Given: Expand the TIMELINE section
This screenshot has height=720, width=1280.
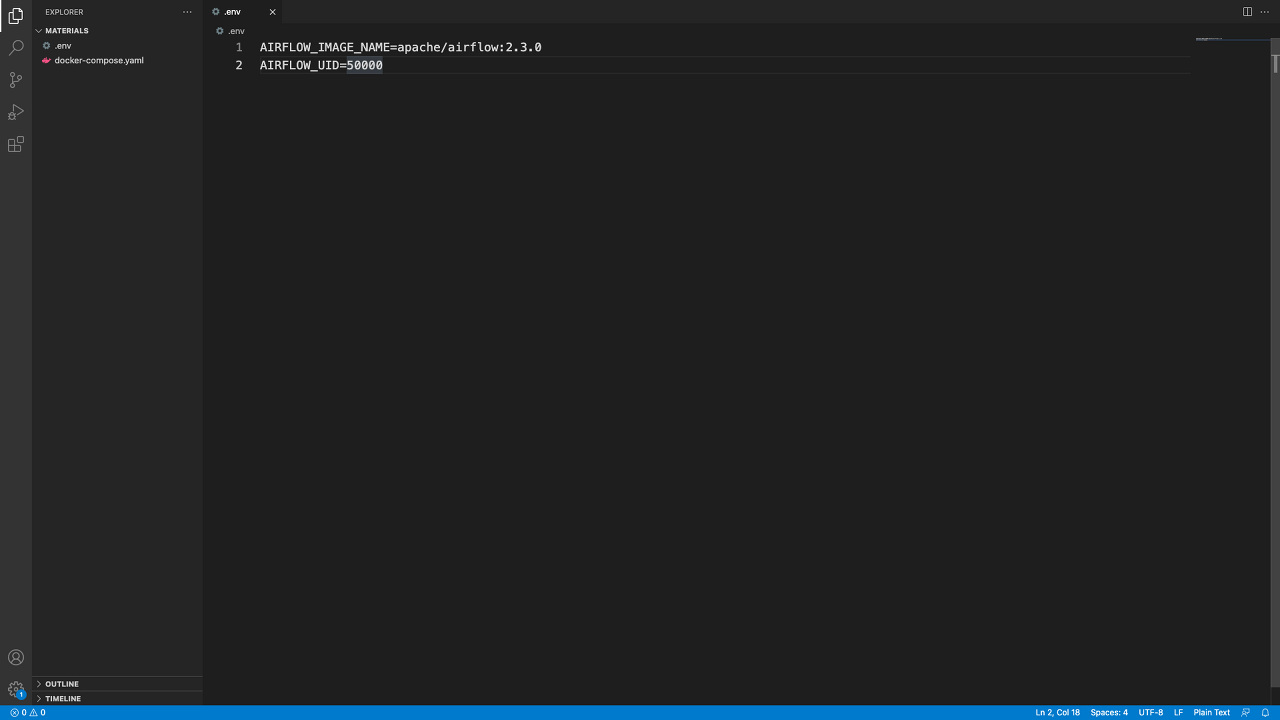Looking at the screenshot, I should tap(118, 698).
